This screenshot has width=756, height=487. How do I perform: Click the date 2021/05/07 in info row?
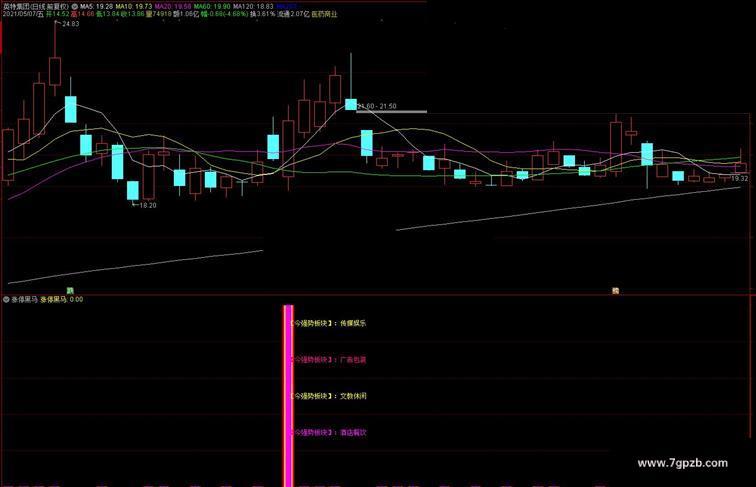pyautogui.click(x=19, y=14)
